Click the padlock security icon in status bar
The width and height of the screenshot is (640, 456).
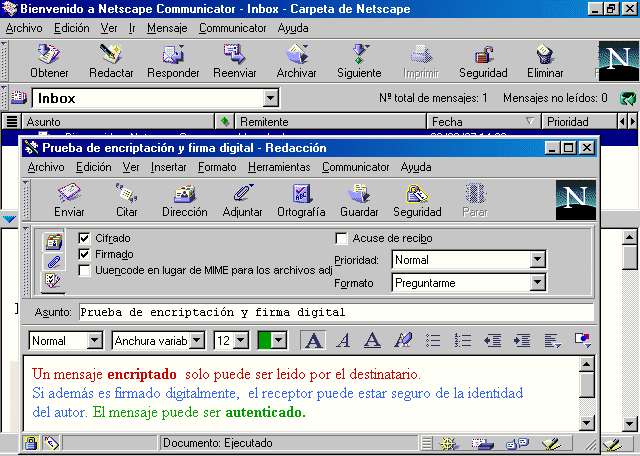[x=31, y=443]
